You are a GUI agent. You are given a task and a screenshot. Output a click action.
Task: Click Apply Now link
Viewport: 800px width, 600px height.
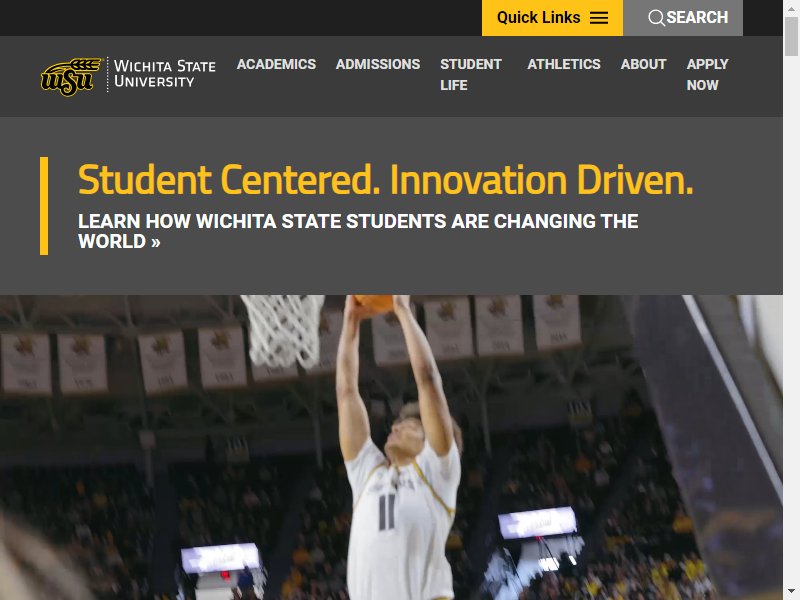[707, 74]
